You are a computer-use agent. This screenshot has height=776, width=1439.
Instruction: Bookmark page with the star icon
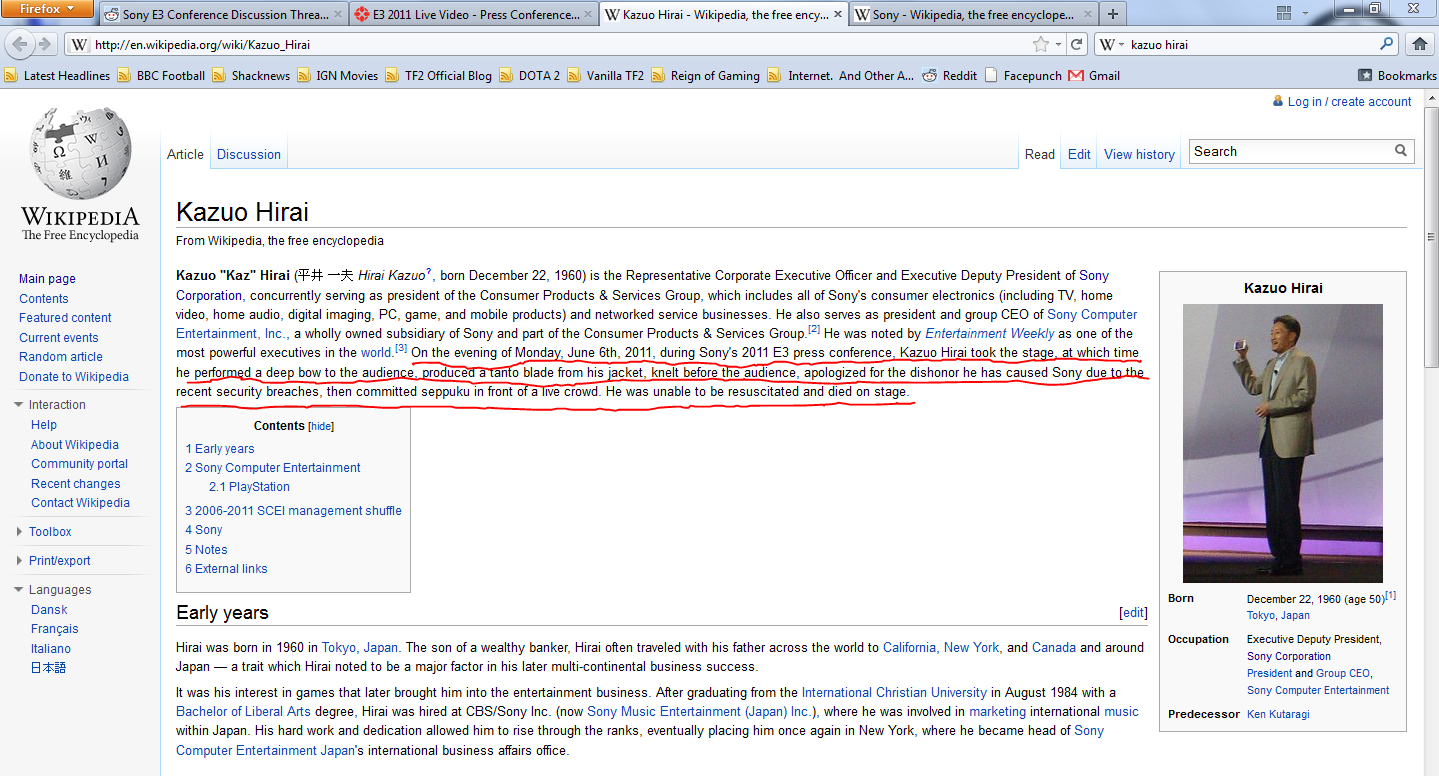tap(1041, 44)
